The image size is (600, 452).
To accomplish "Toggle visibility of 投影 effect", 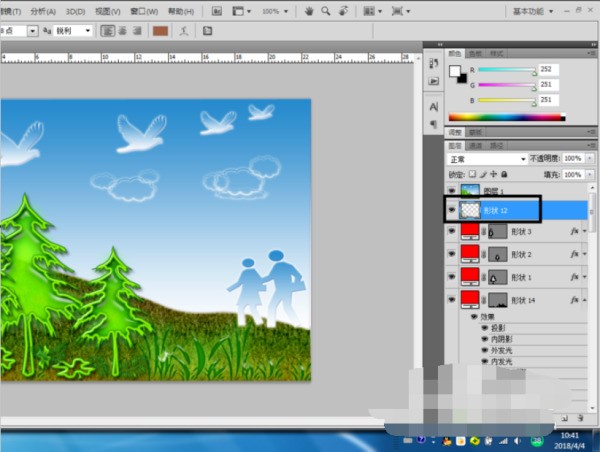I will pos(485,327).
